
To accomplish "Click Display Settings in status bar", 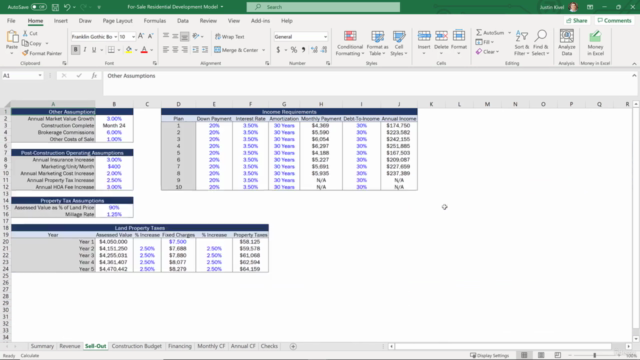I will pyautogui.click(x=489, y=356).
